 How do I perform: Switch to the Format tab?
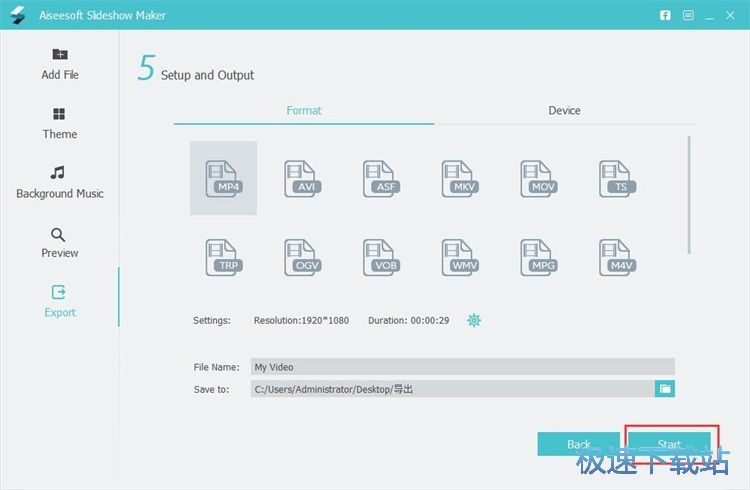coord(304,111)
